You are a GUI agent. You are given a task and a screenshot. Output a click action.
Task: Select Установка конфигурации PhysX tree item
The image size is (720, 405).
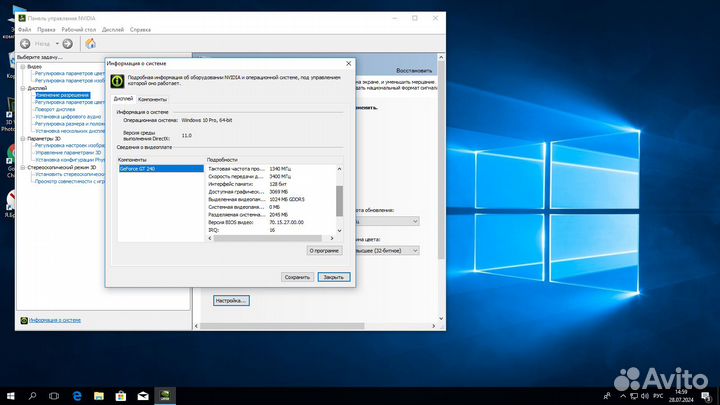tap(70, 160)
